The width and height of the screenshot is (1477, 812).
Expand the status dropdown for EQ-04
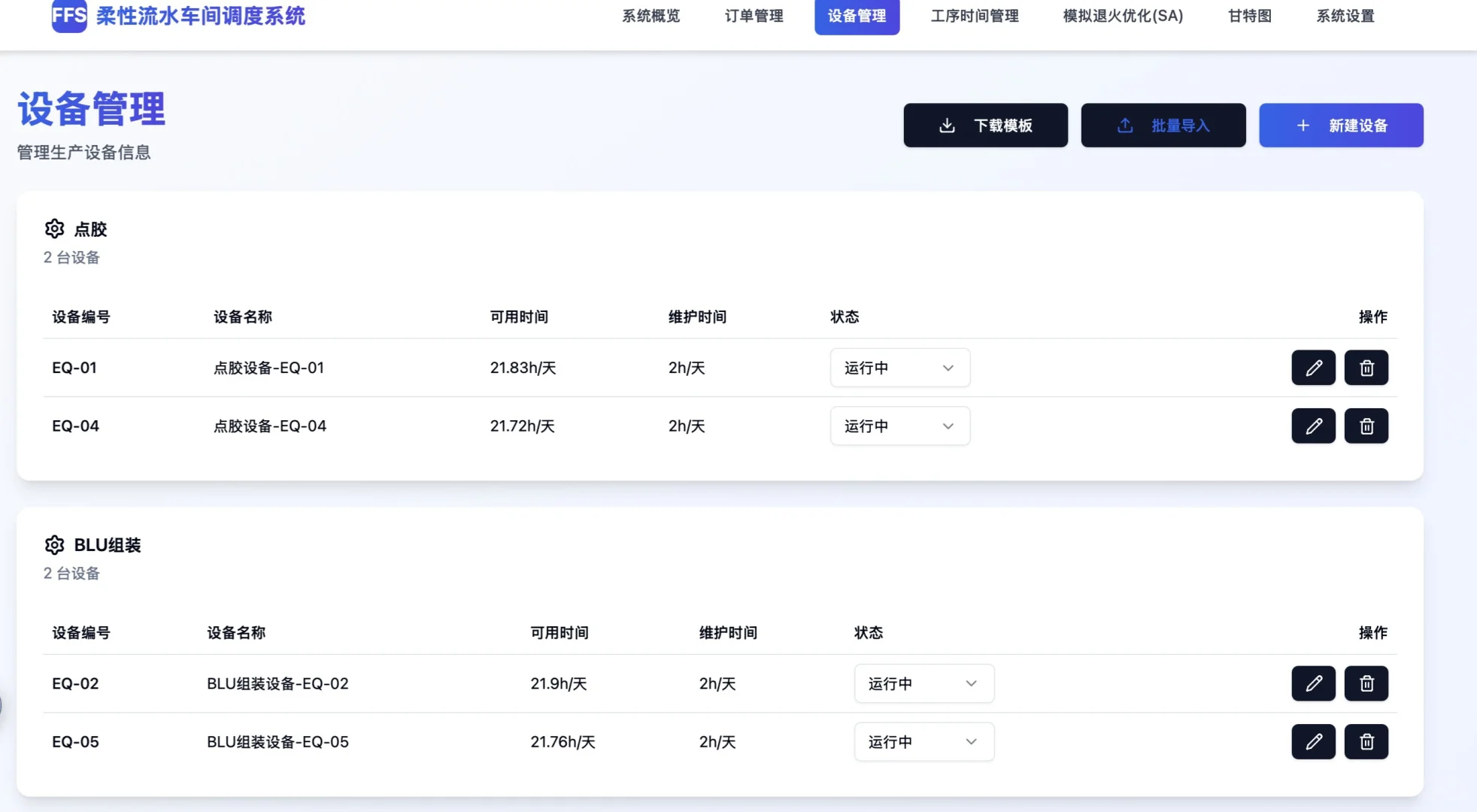tap(899, 426)
